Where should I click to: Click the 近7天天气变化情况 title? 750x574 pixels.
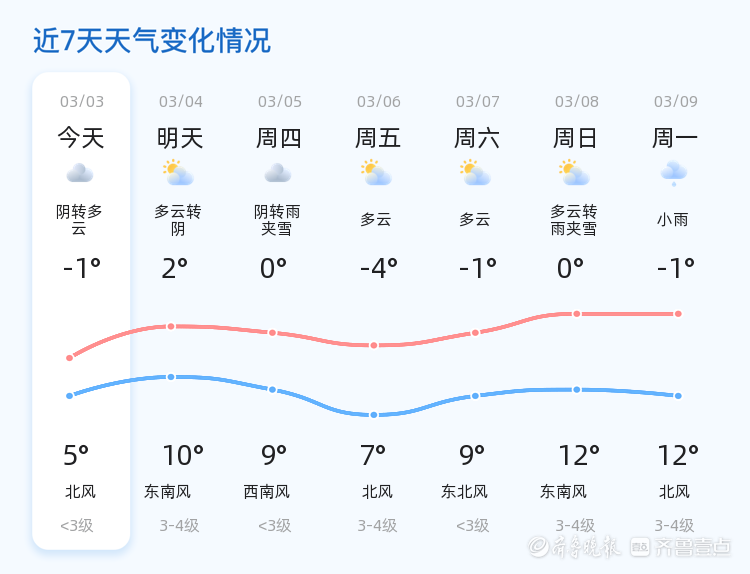[152, 41]
